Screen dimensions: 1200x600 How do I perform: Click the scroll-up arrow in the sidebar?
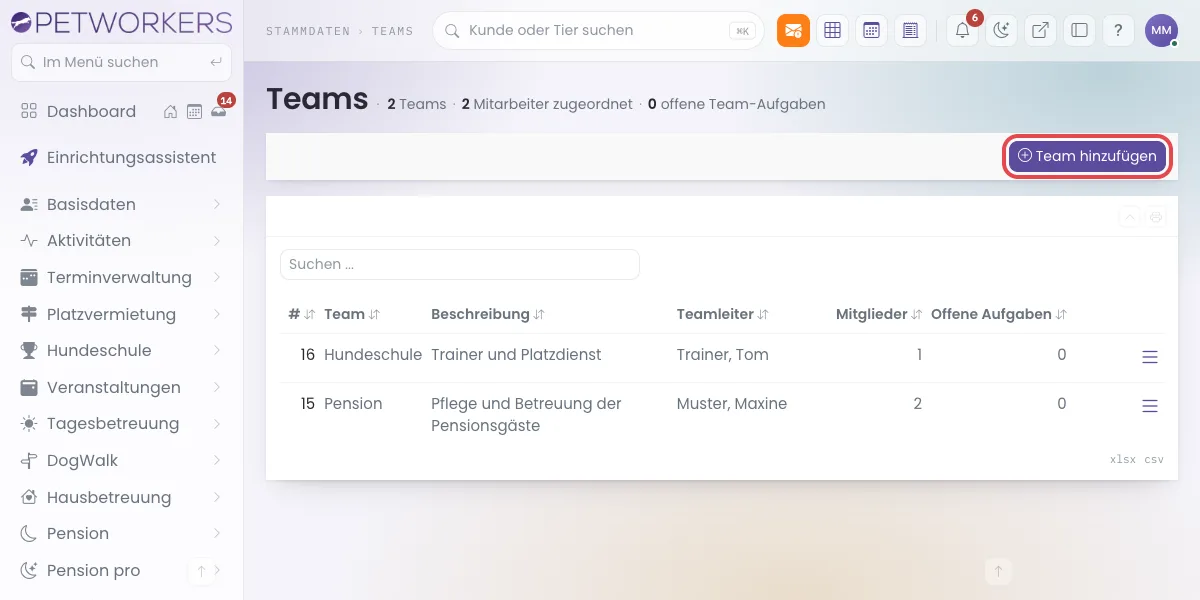pos(201,571)
